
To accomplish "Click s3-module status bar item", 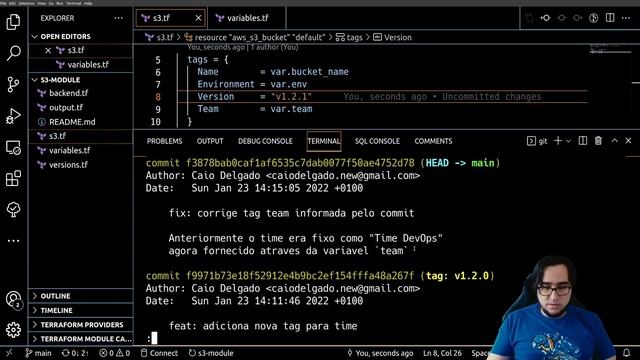I will (211, 353).
